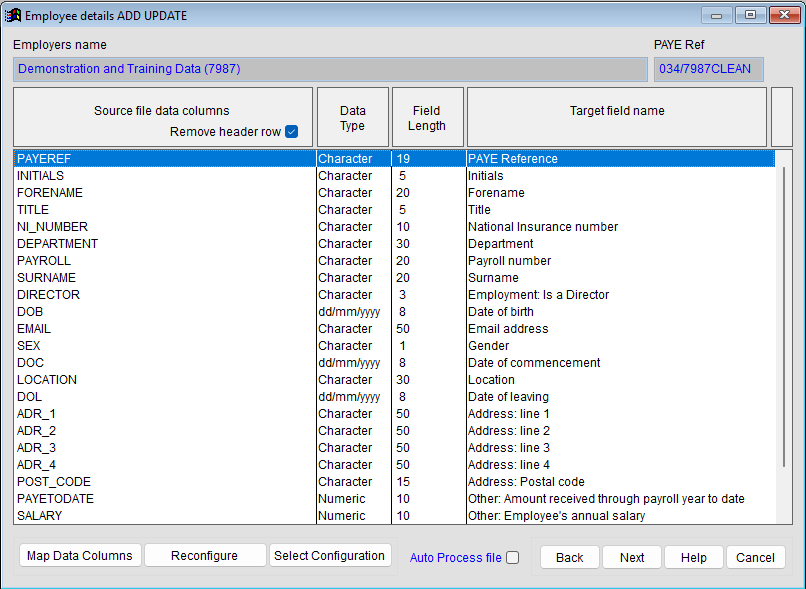Click target field Date of commencement
This screenshot has height=589, width=806.
534,362
